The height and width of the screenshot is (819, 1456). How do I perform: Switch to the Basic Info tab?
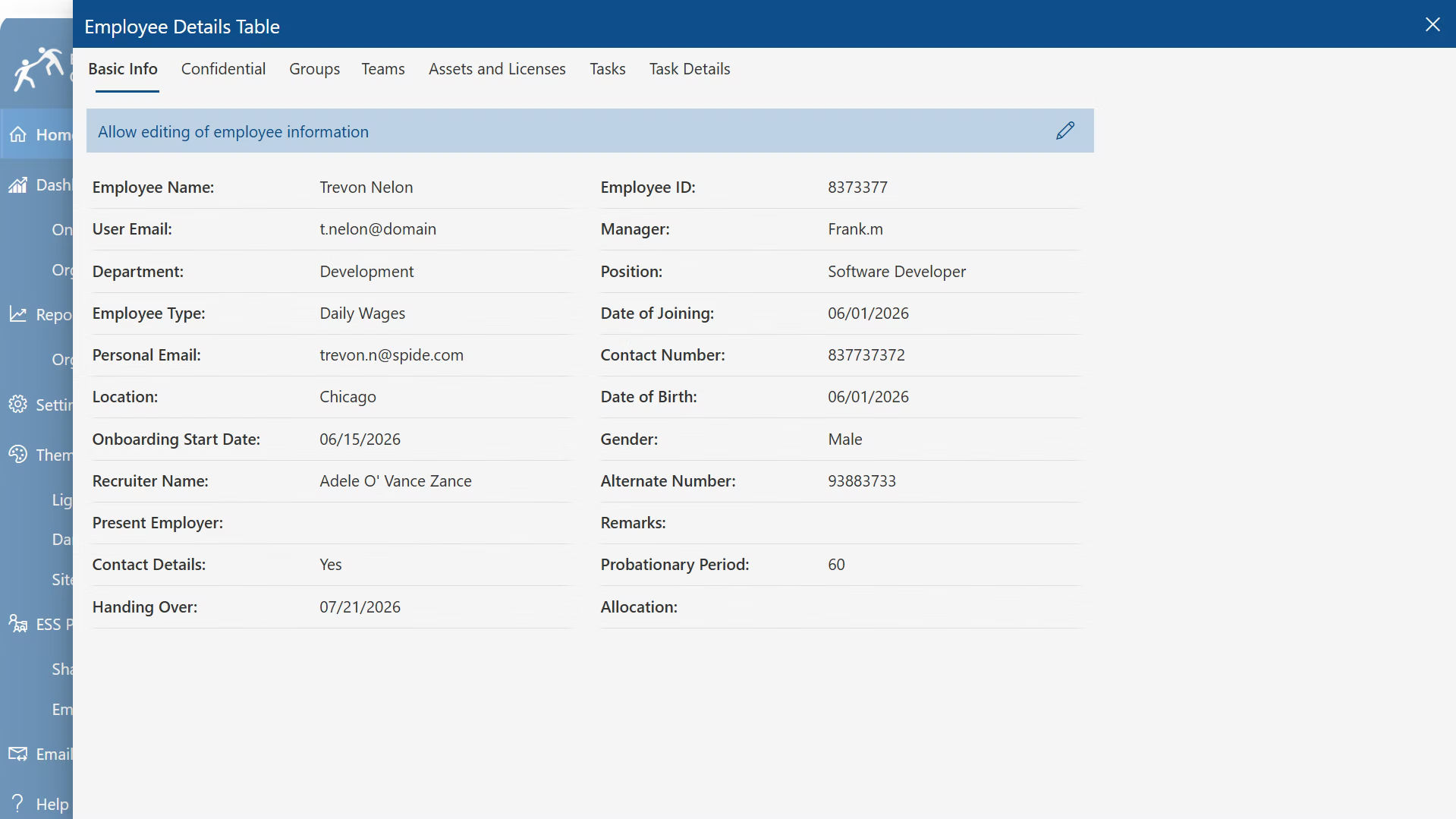coord(123,69)
